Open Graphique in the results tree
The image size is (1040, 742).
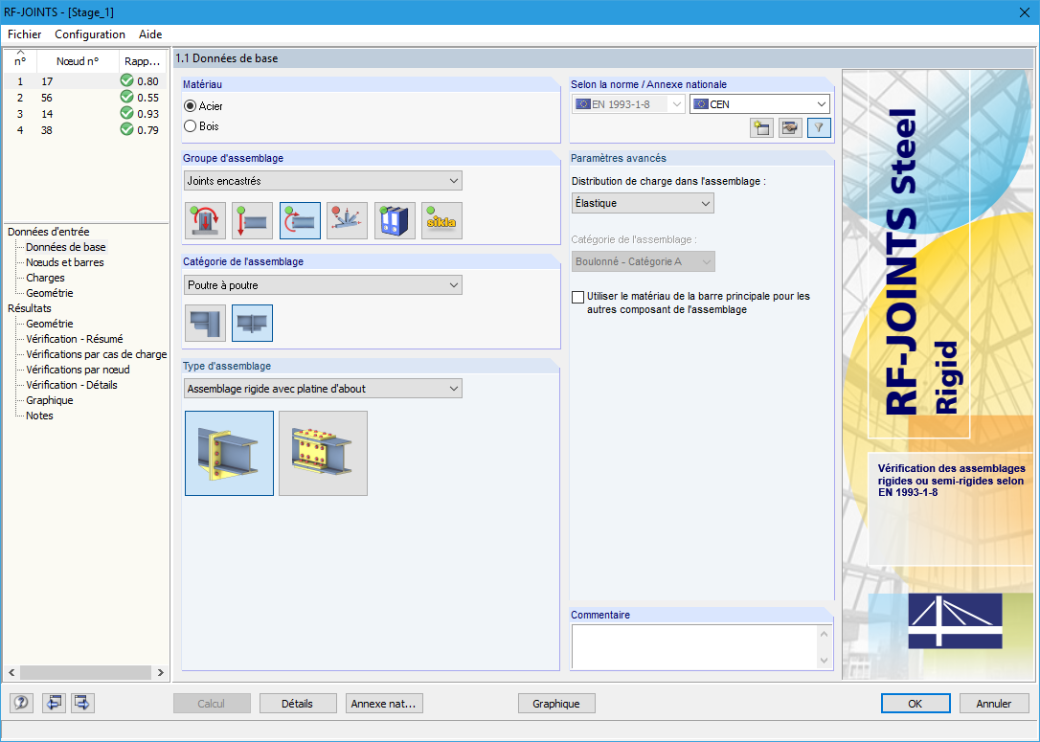(x=50, y=401)
